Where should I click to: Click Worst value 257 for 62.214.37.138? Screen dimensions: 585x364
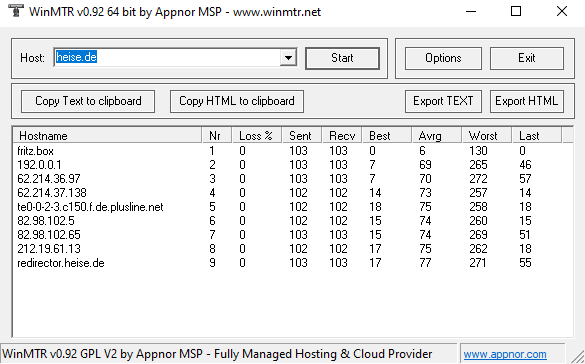tap(478, 193)
